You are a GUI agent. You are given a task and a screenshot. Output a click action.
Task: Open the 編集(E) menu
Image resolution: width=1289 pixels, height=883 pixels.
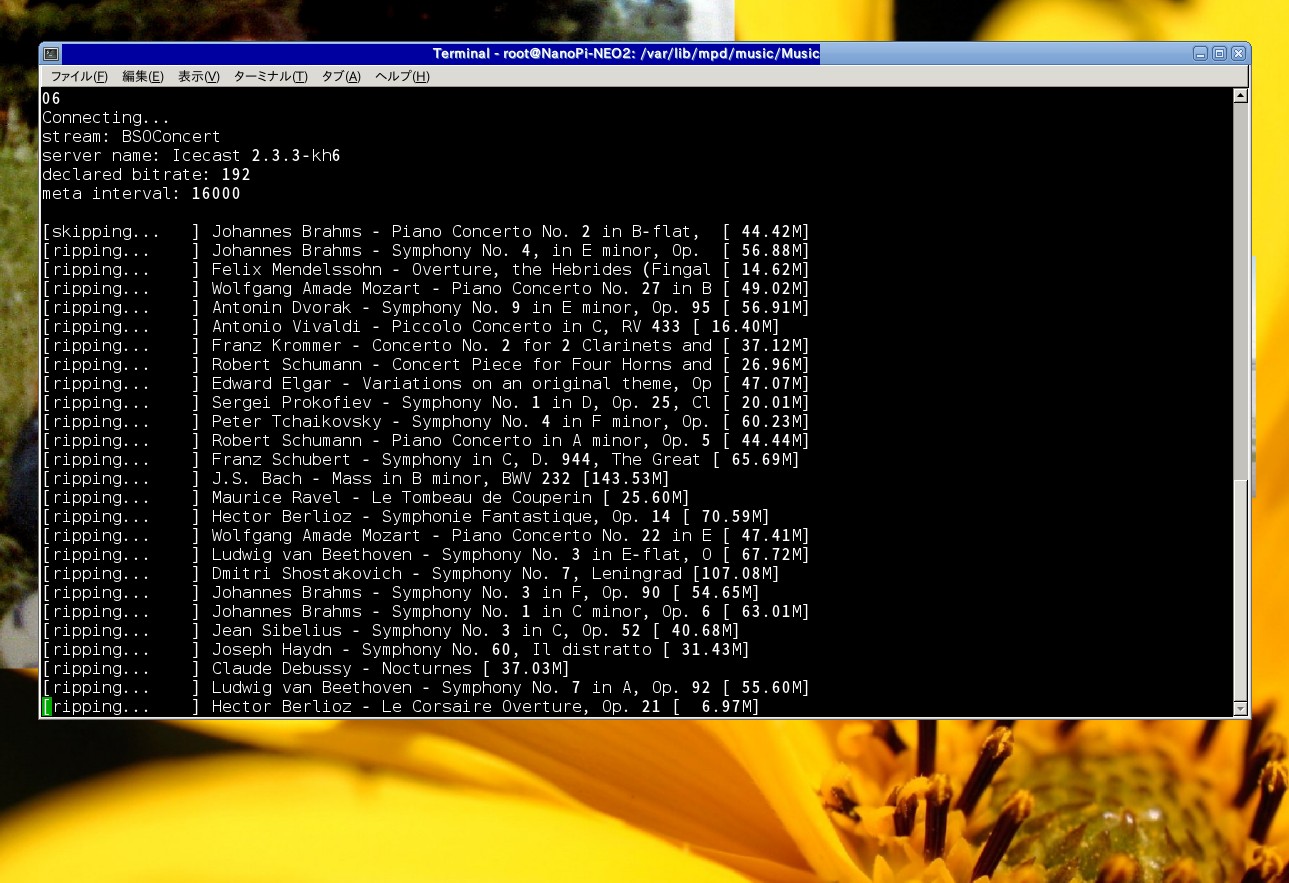(142, 77)
